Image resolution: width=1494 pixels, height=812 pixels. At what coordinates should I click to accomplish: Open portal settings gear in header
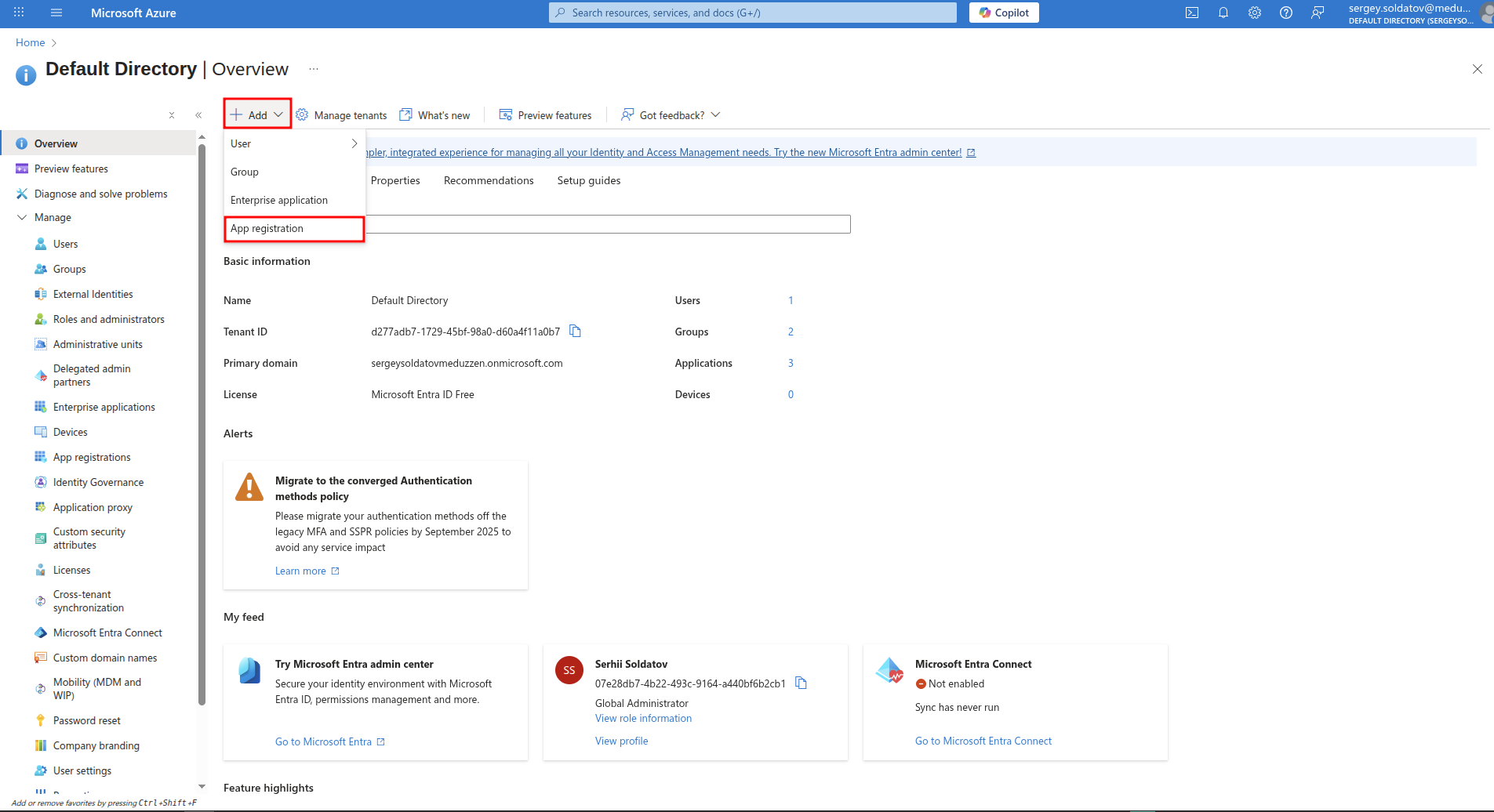pos(1255,13)
